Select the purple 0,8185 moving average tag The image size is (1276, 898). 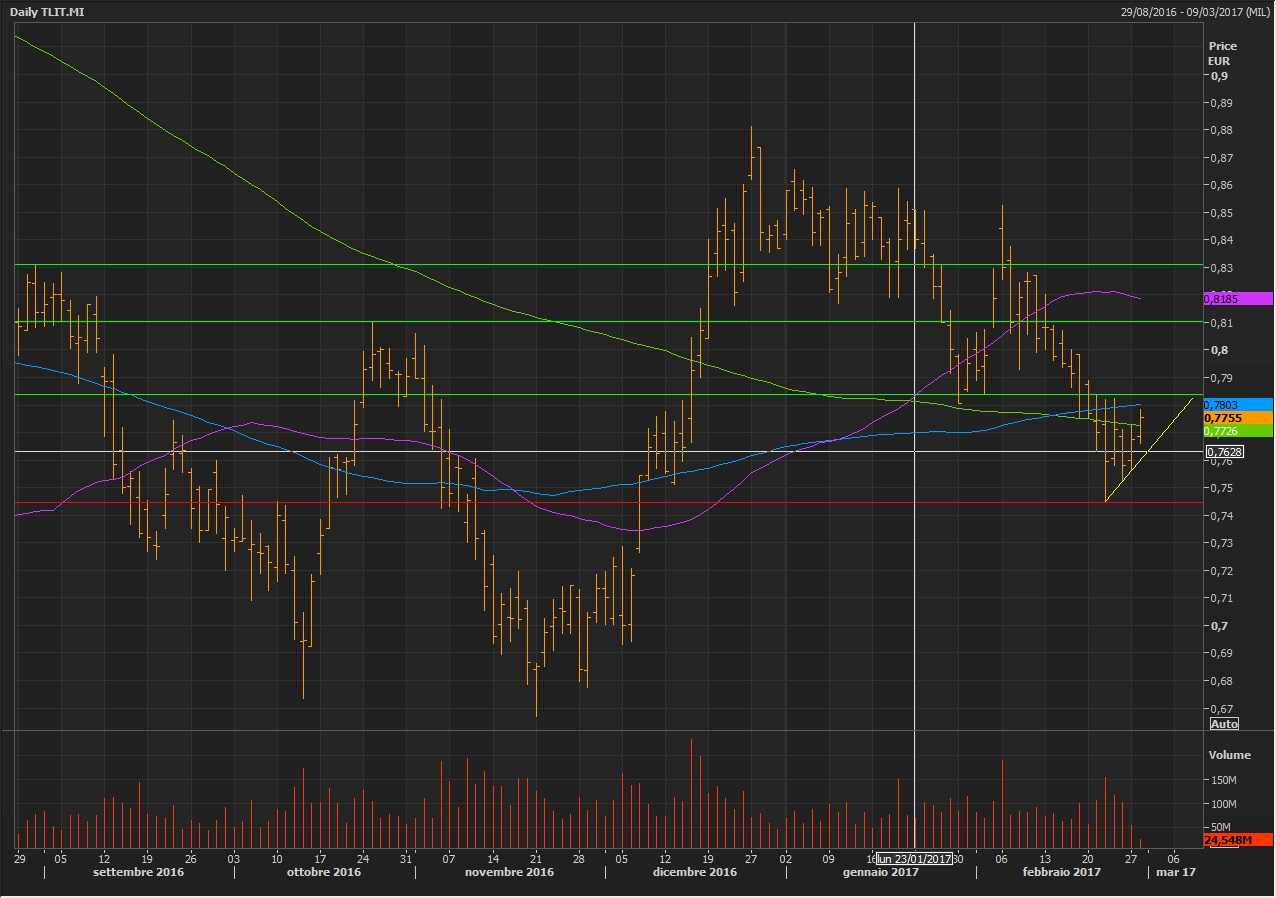[x=1237, y=299]
